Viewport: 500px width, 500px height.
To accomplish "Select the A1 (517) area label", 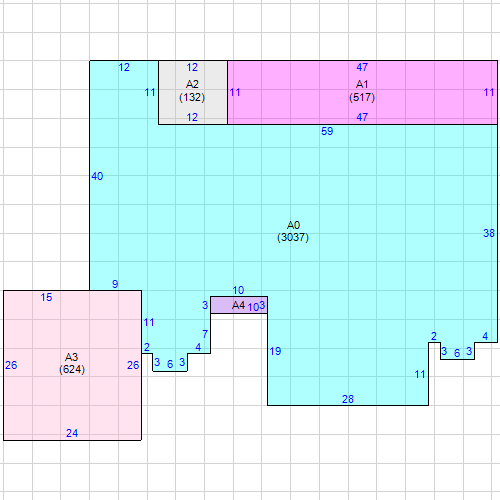I will pyautogui.click(x=362, y=91).
